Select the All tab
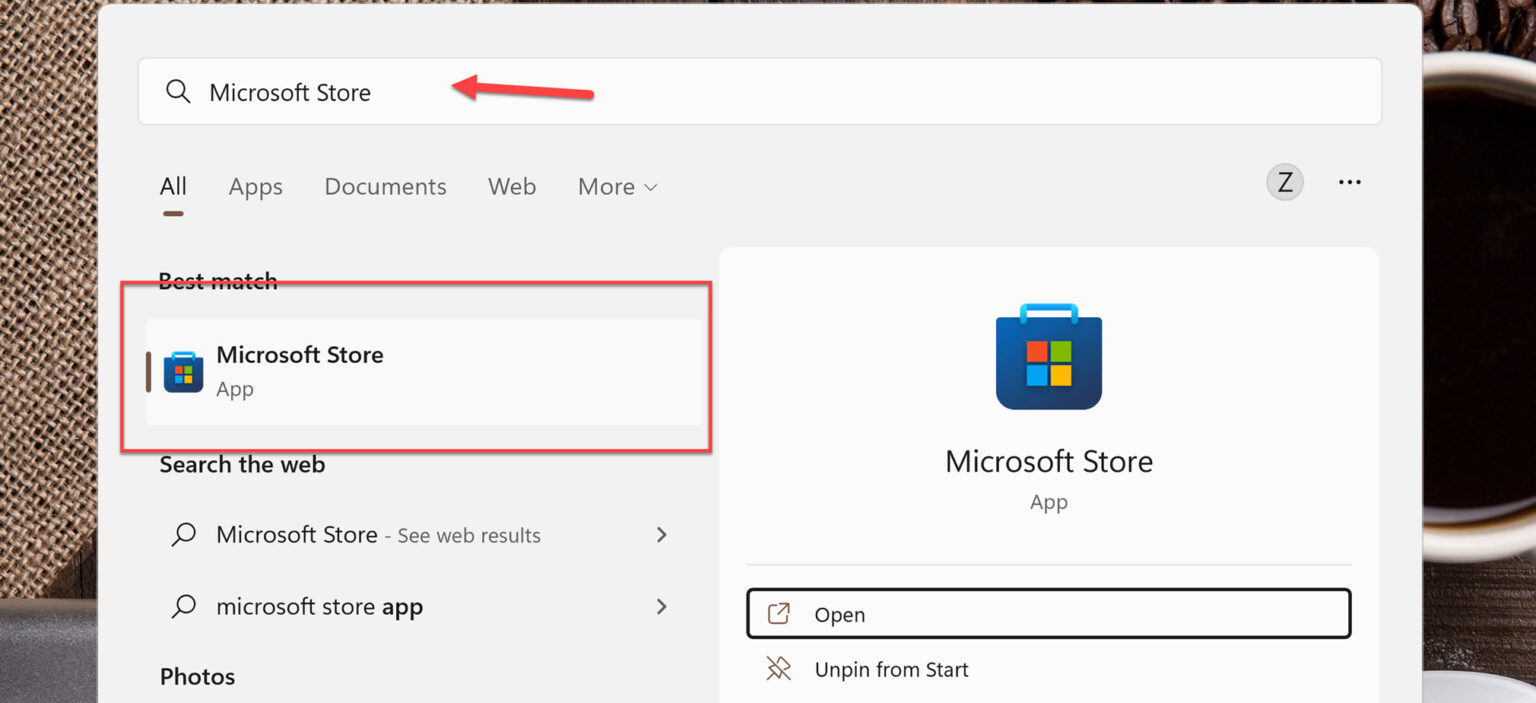Screen dimensions: 1536x703 [x=173, y=187]
